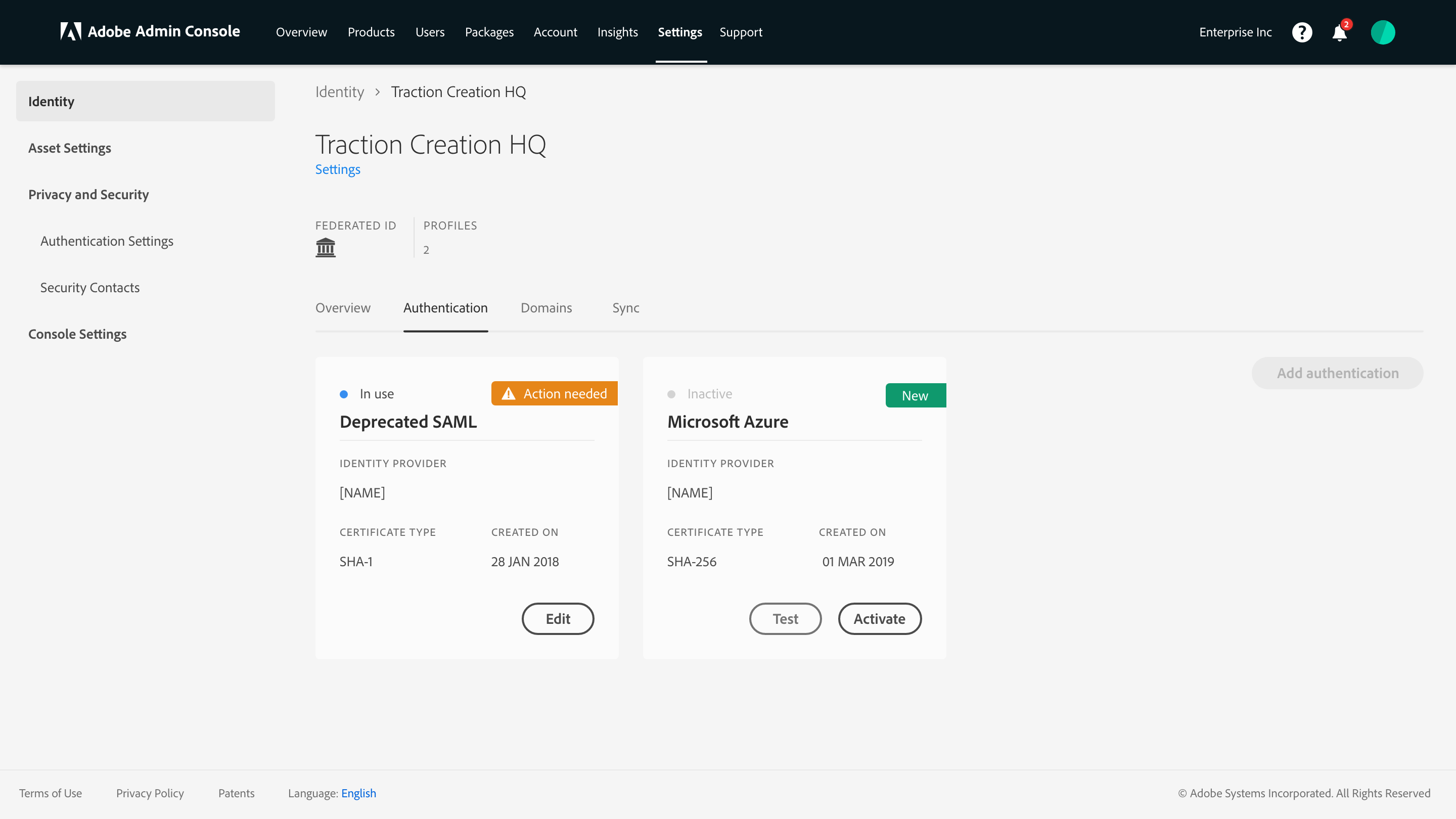This screenshot has height=819, width=1456.
Task: Click the gray Inactive status dot
Action: tap(671, 394)
